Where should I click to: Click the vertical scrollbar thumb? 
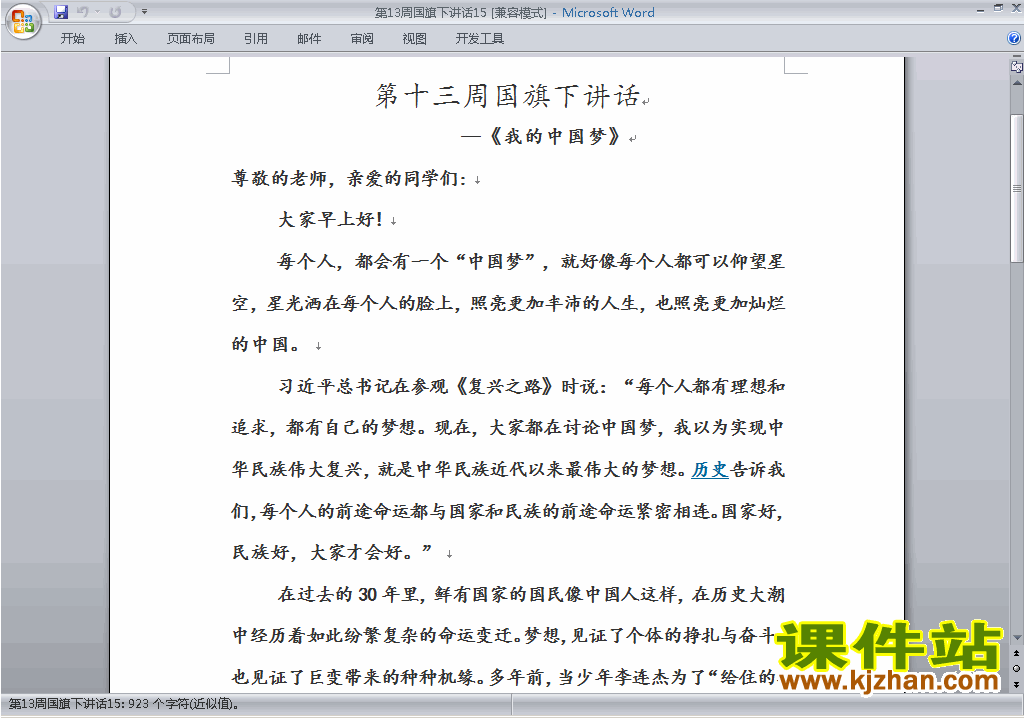point(1016,188)
